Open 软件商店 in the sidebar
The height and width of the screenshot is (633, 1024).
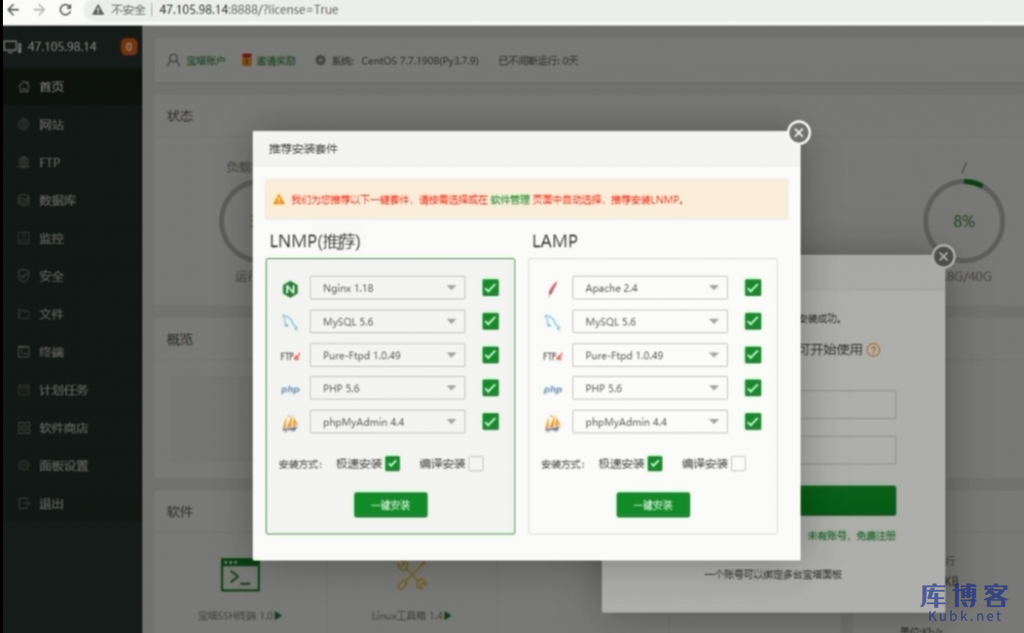[x=71, y=427]
